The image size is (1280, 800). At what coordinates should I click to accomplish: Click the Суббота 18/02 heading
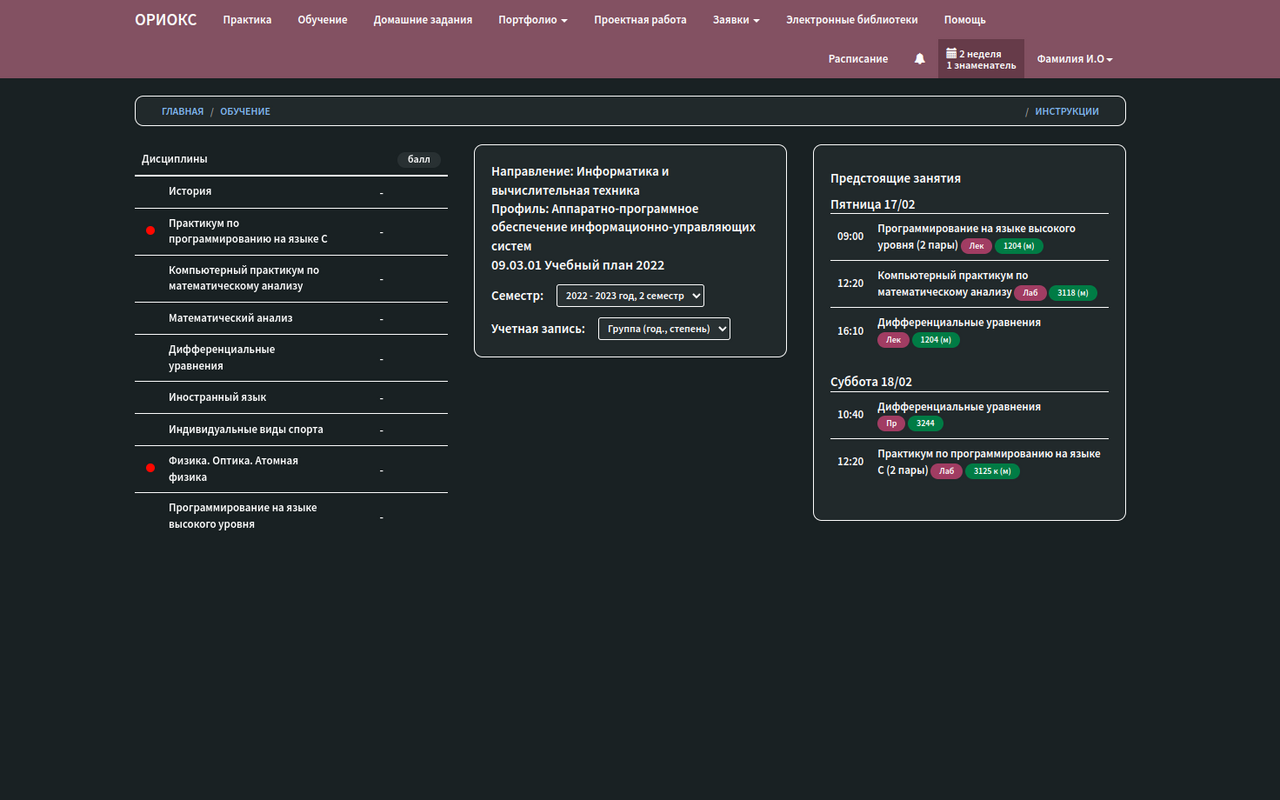coord(871,382)
